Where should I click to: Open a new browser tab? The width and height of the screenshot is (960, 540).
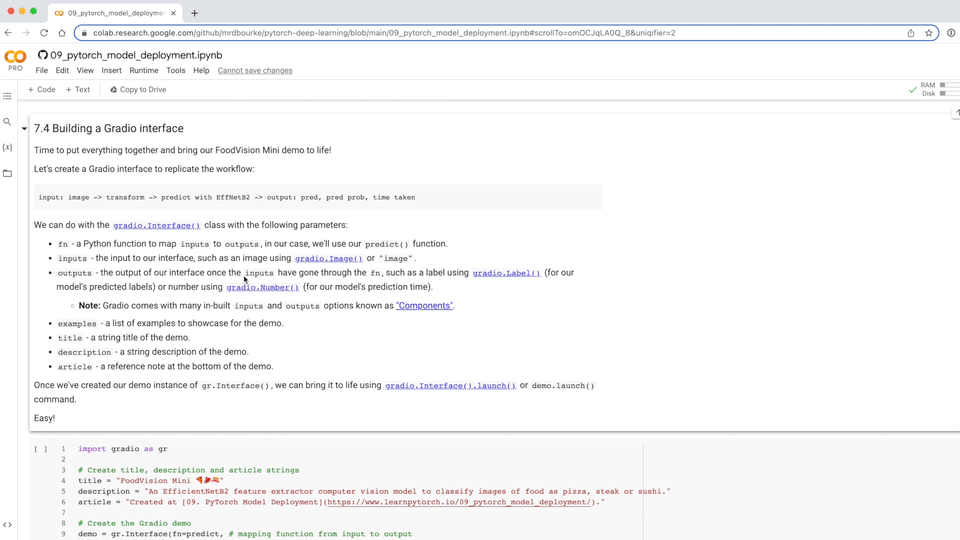pos(194,13)
